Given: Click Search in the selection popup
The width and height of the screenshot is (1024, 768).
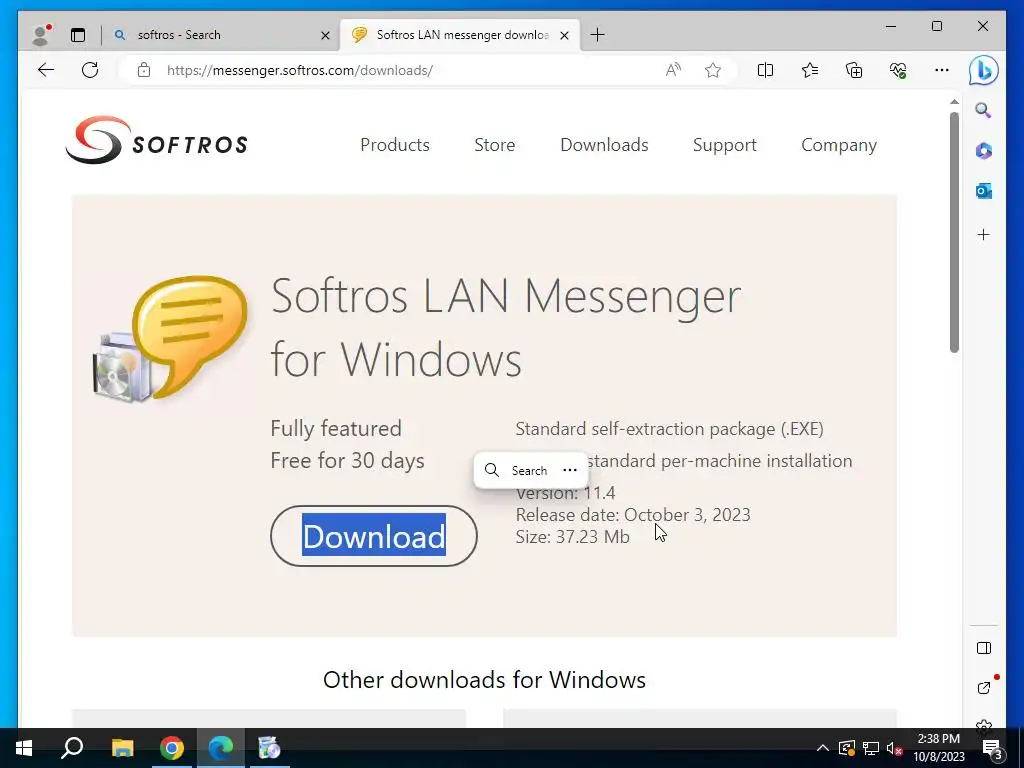Looking at the screenshot, I should pyautogui.click(x=517, y=470).
